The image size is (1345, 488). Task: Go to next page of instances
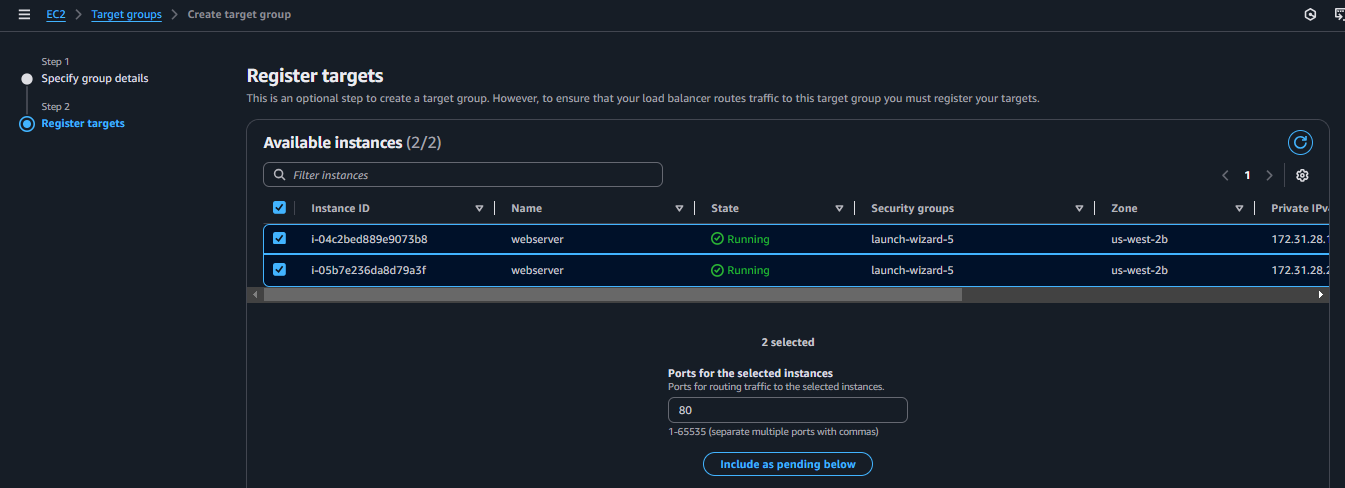click(x=1269, y=175)
